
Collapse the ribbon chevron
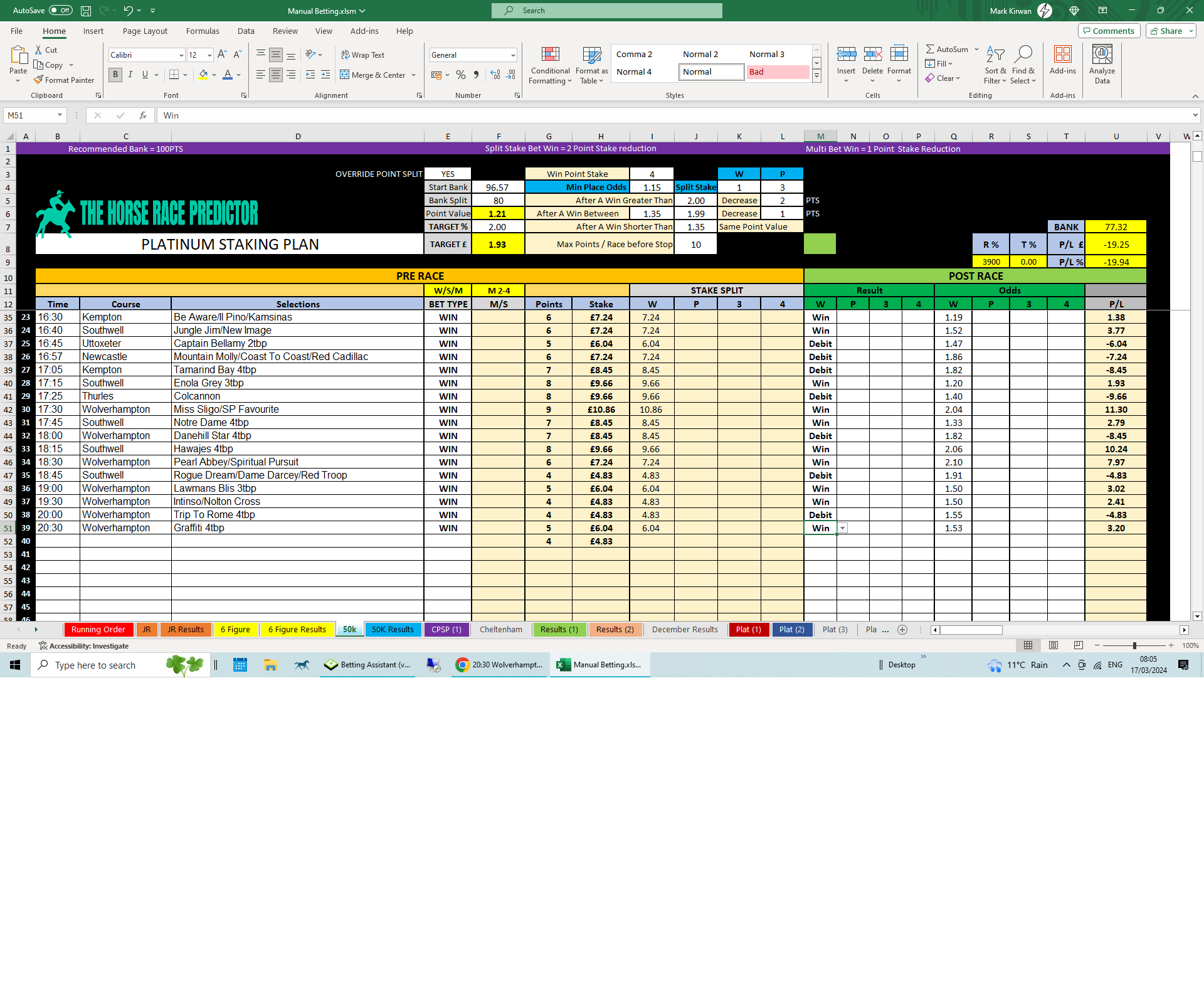[x=1195, y=96]
